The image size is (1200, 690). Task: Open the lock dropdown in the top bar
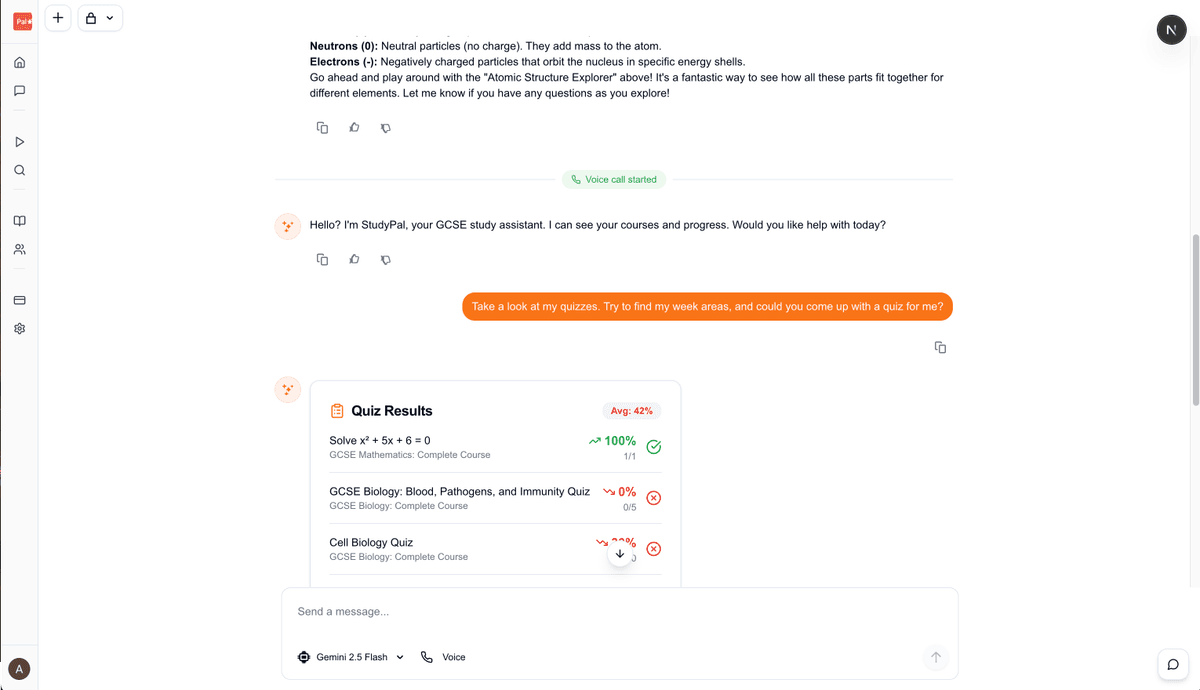(x=100, y=17)
